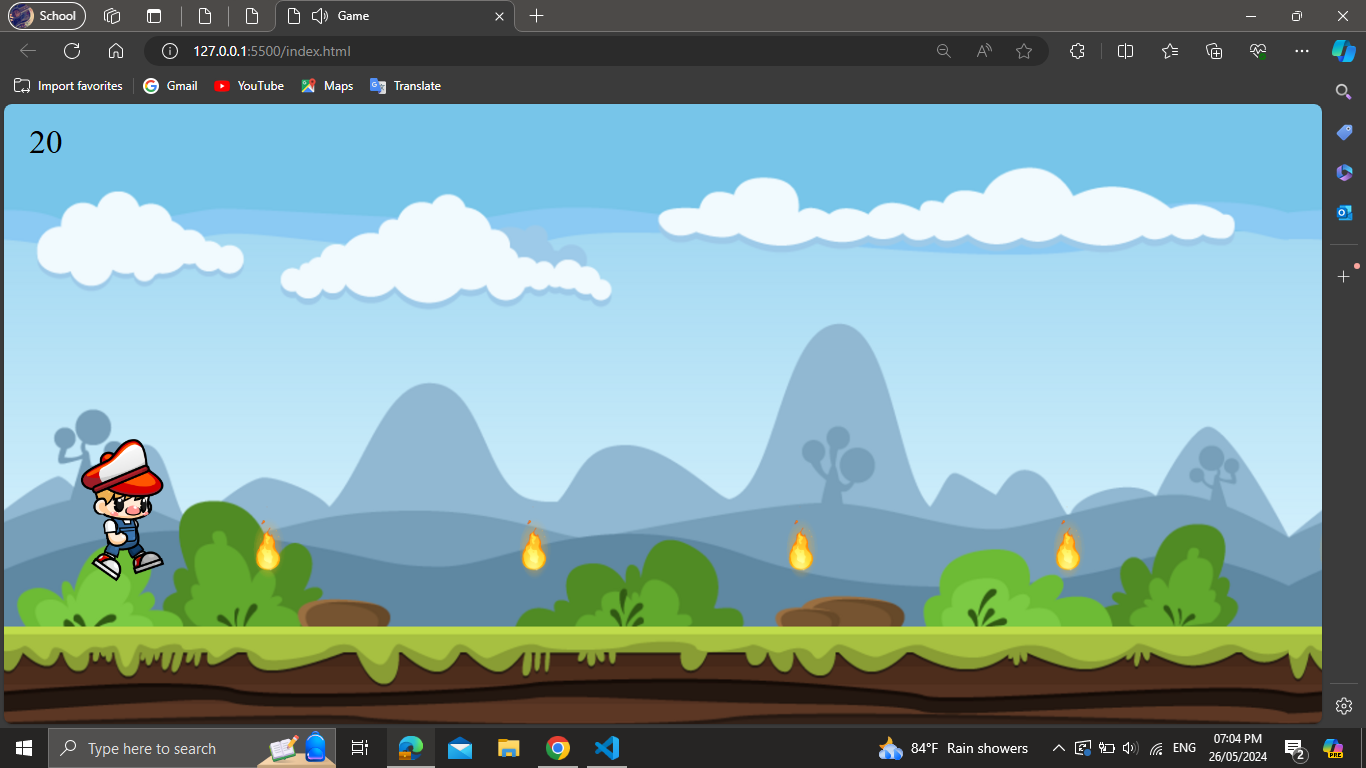1366x768 pixels.
Task: Open File Explorer taskbar icon
Action: click(509, 748)
